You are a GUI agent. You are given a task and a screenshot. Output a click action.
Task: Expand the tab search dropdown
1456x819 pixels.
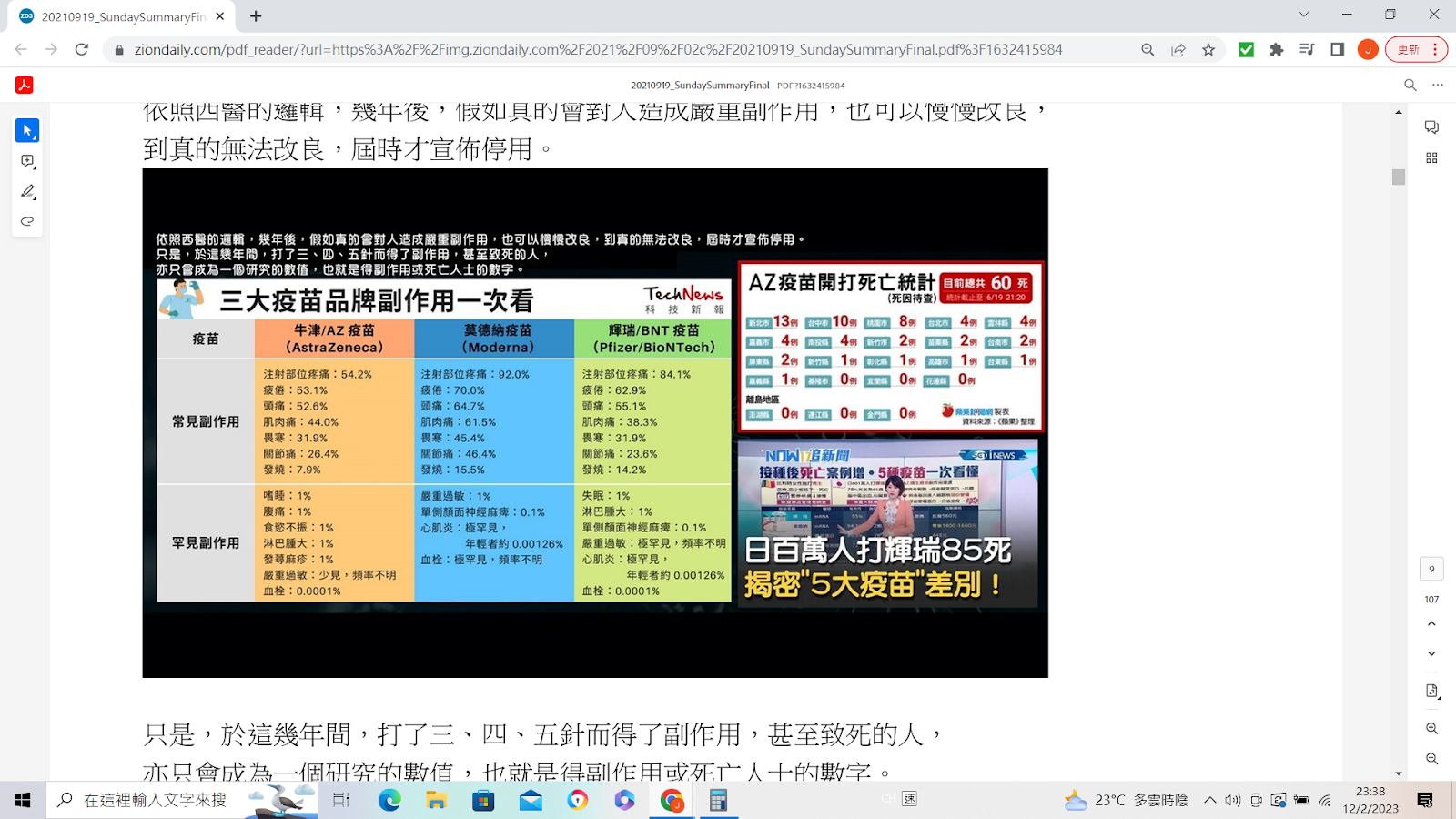(x=1303, y=15)
